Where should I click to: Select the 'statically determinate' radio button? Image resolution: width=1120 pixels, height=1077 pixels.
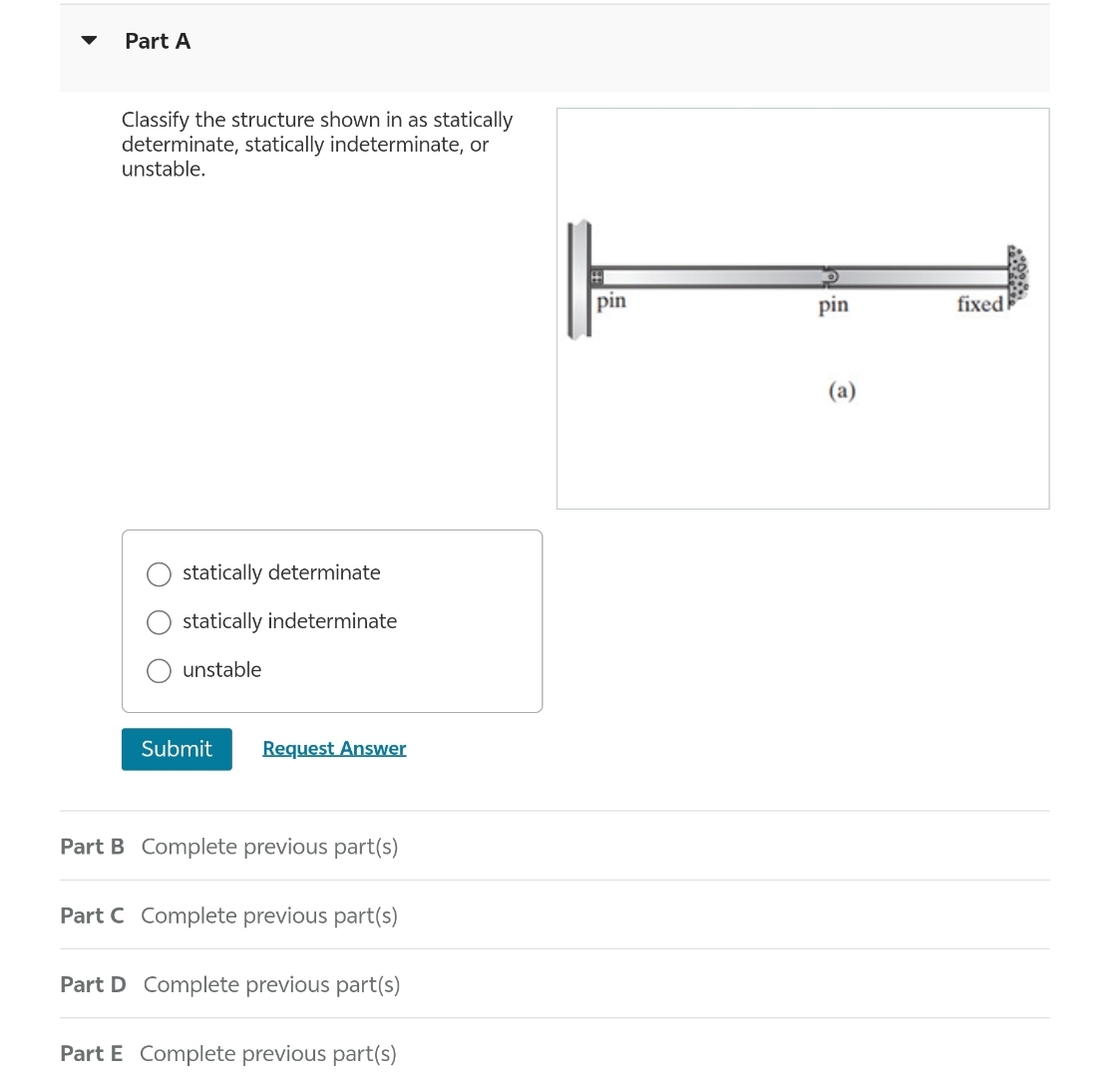point(159,573)
